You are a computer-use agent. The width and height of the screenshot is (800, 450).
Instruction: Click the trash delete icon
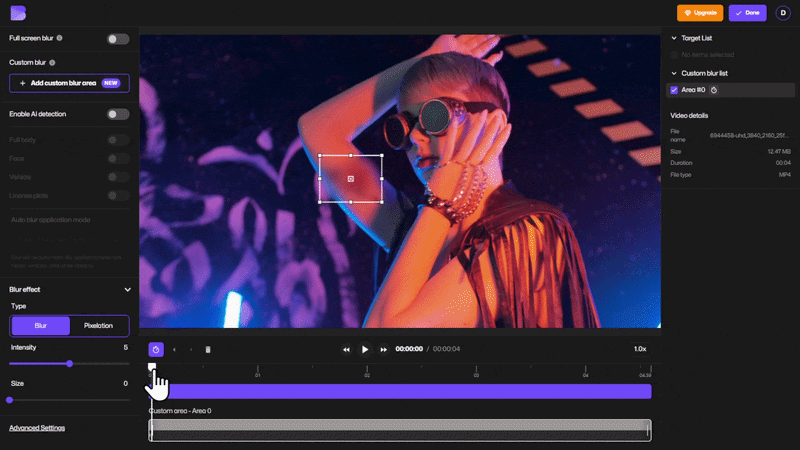click(x=208, y=349)
